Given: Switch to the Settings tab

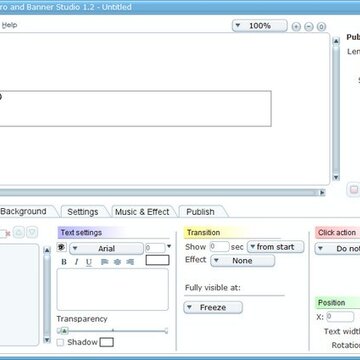Looking at the screenshot, I should tap(83, 212).
